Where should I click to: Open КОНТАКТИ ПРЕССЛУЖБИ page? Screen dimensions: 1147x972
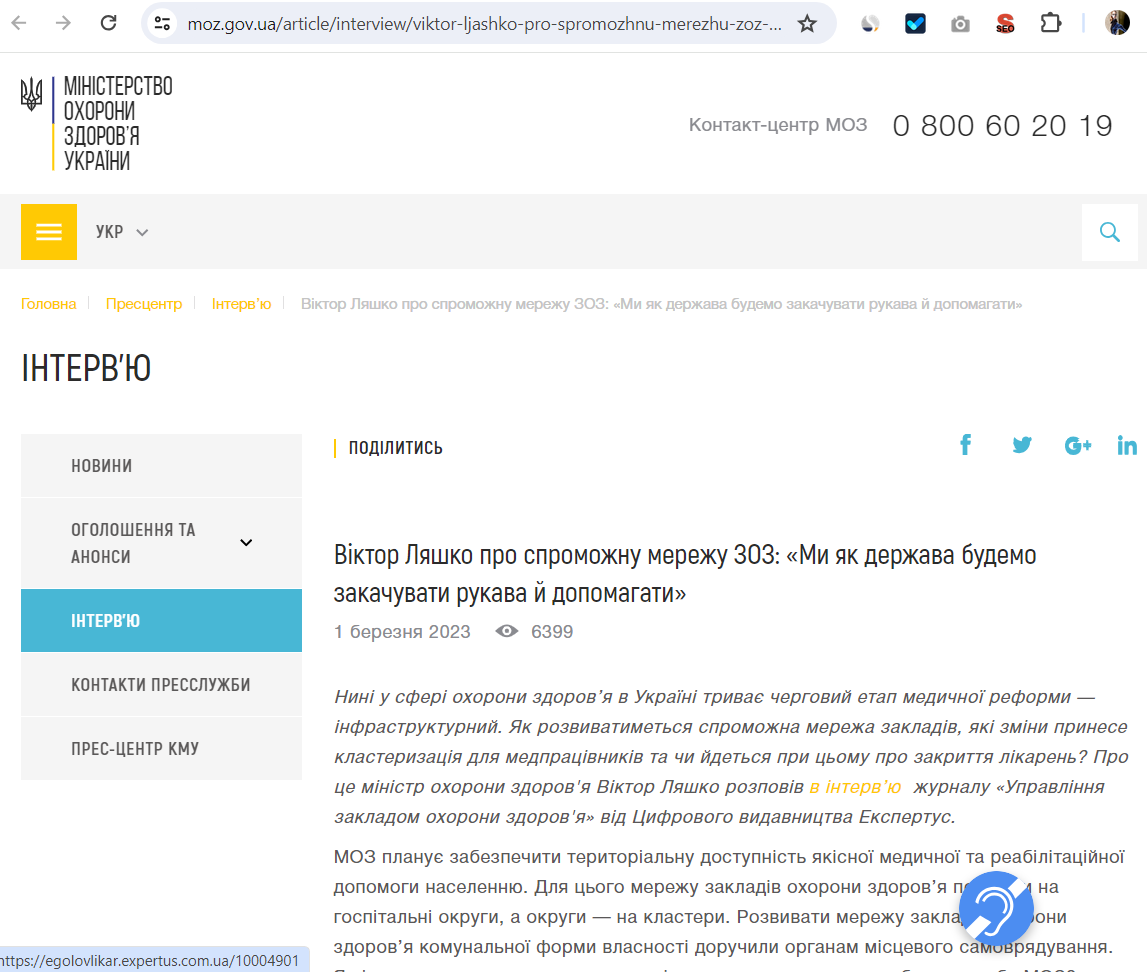(x=160, y=683)
